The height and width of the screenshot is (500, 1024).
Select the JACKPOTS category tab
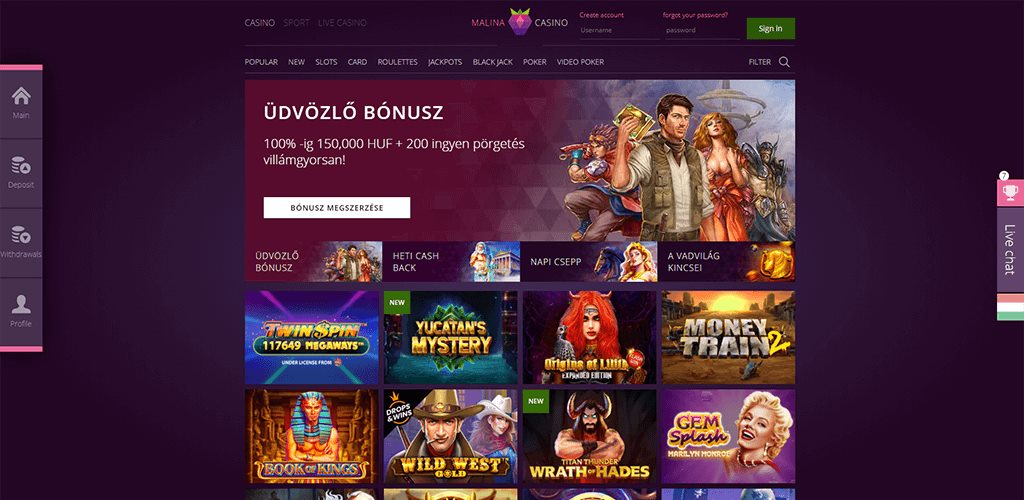coord(445,62)
